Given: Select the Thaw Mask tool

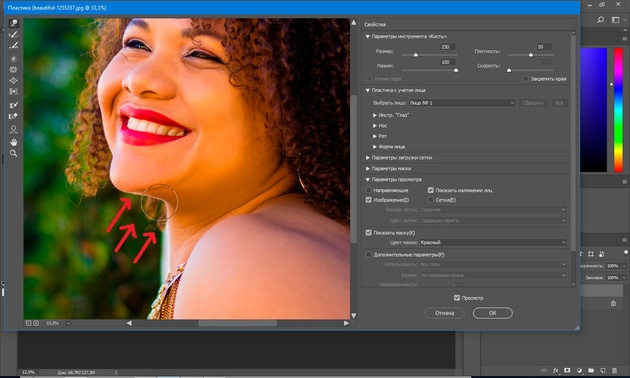Looking at the screenshot, I should [14, 116].
